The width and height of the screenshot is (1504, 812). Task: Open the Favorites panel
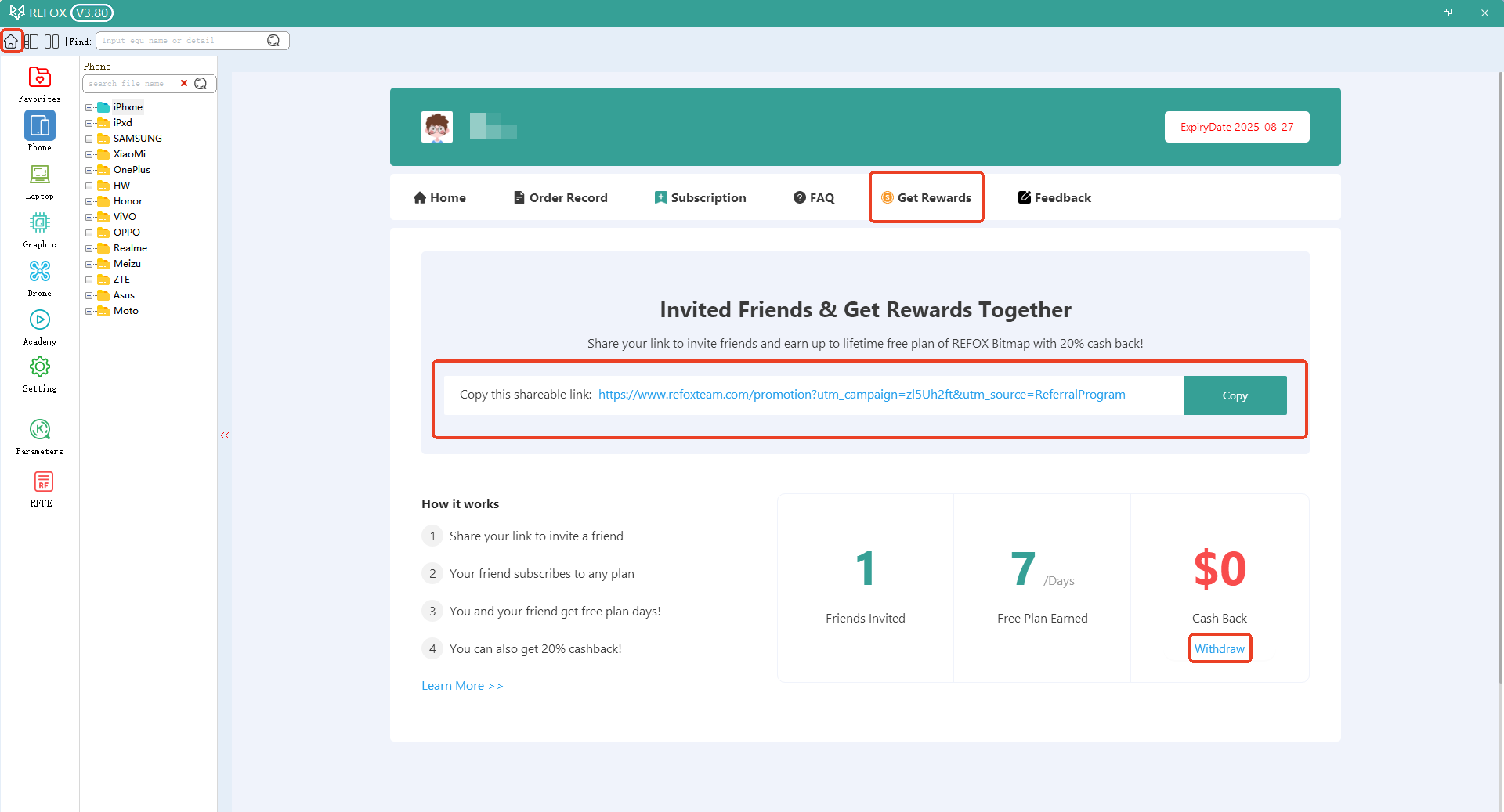click(x=39, y=84)
